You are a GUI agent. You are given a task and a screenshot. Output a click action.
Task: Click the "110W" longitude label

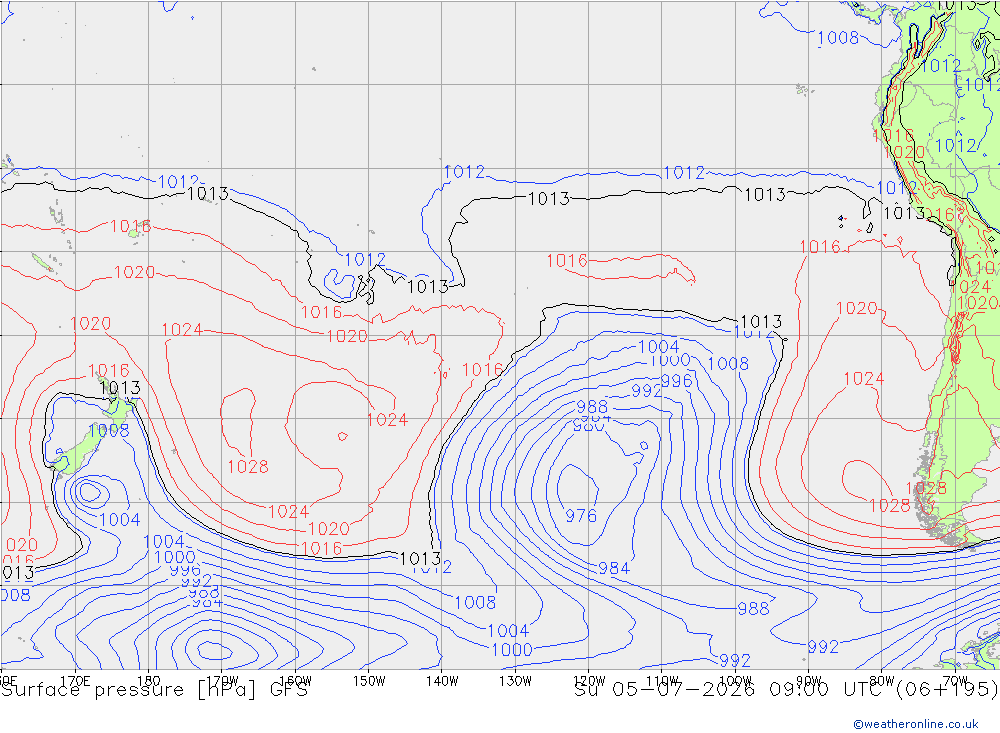pos(662,681)
